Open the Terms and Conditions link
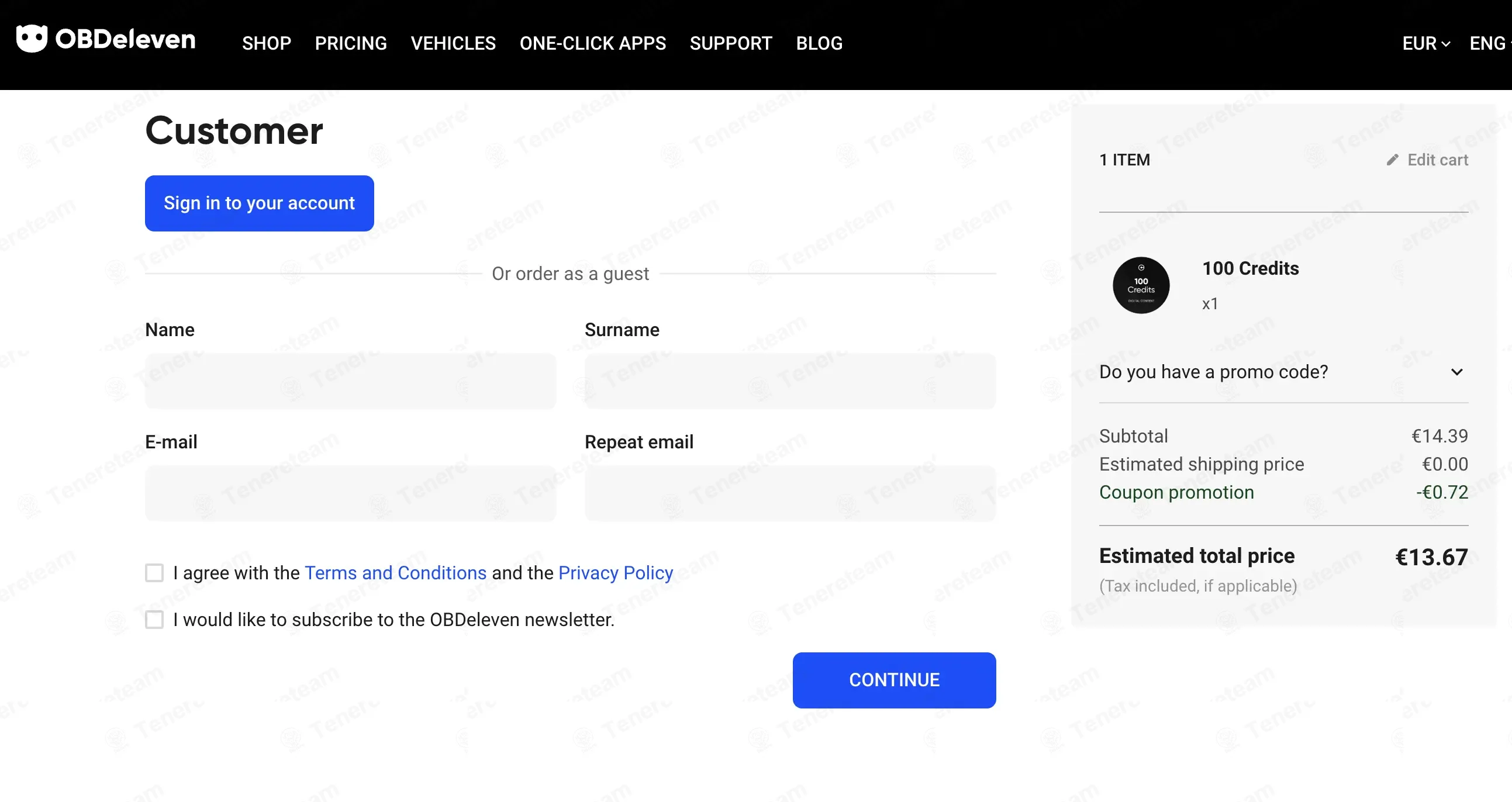 (396, 573)
